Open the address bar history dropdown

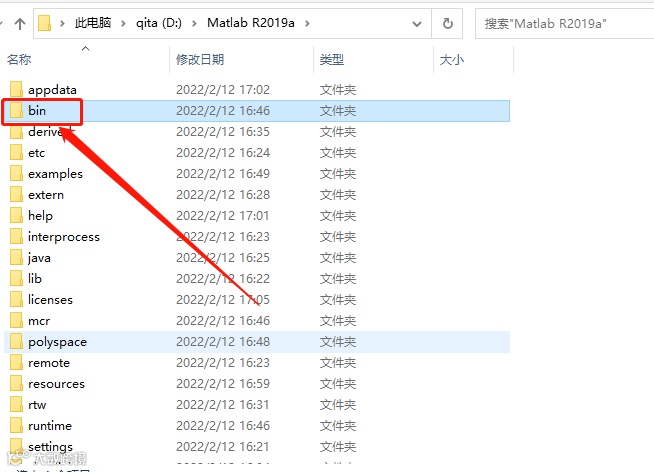416,24
